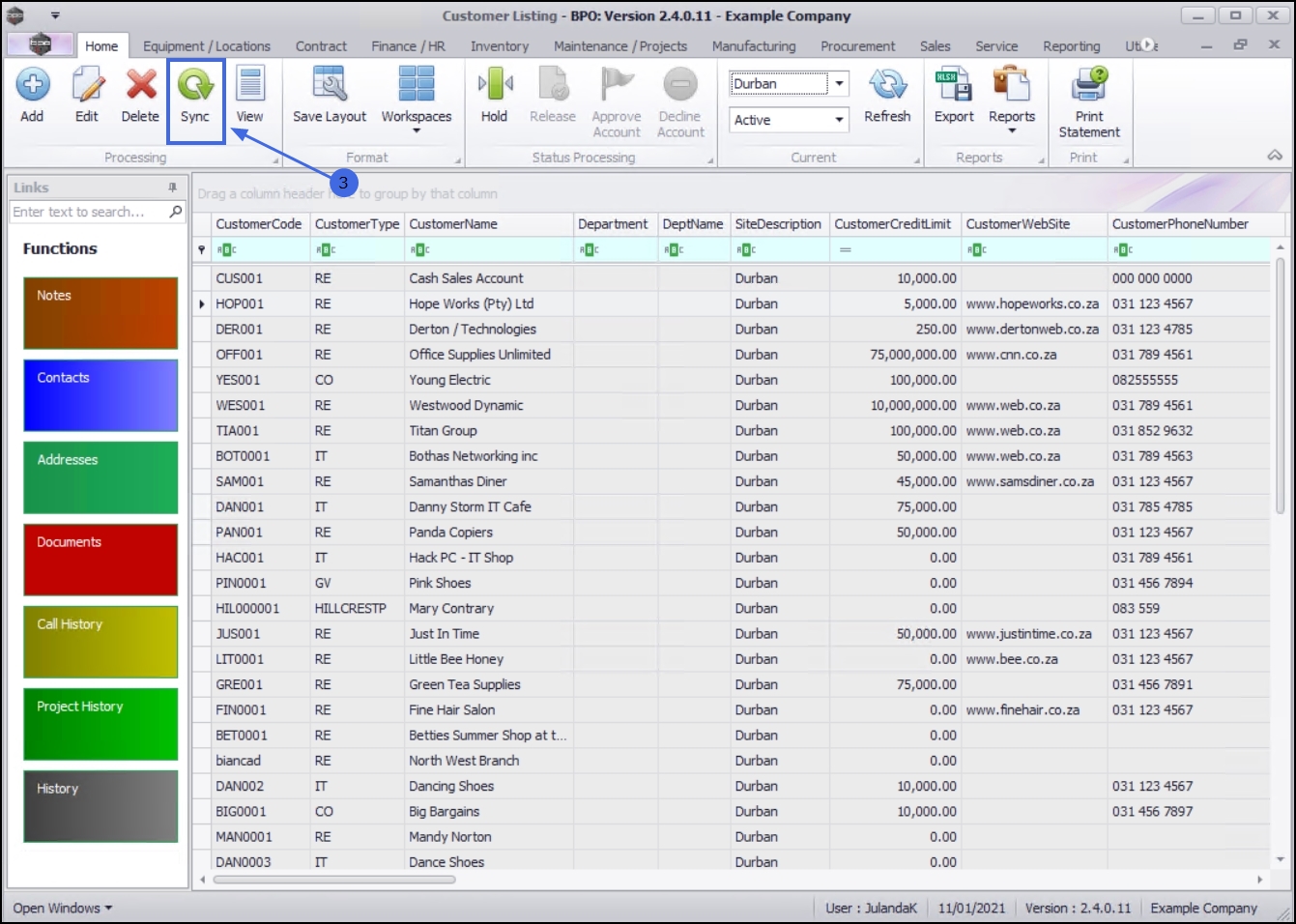The image size is (1296, 924).
Task: Click the pin icon on Links panel
Action: pyautogui.click(x=172, y=188)
